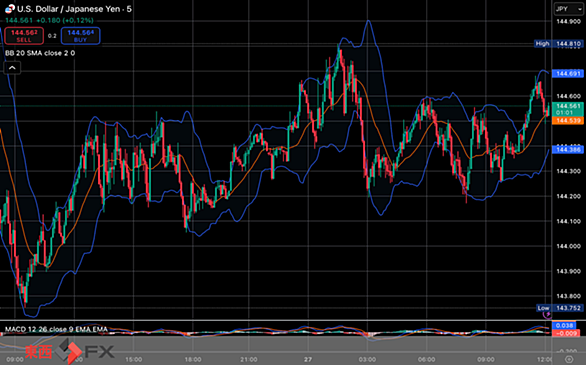Open chart settings hexagon icon in corner

coord(569,359)
